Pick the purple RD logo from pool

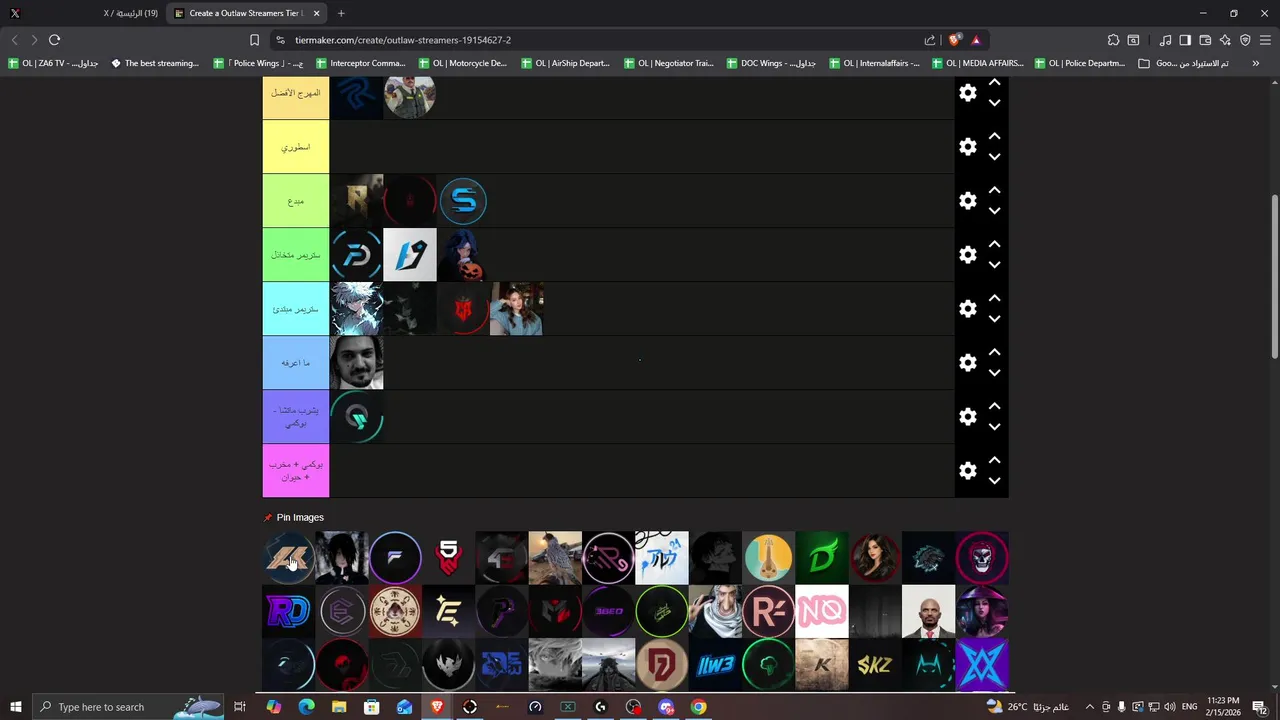coord(289,611)
